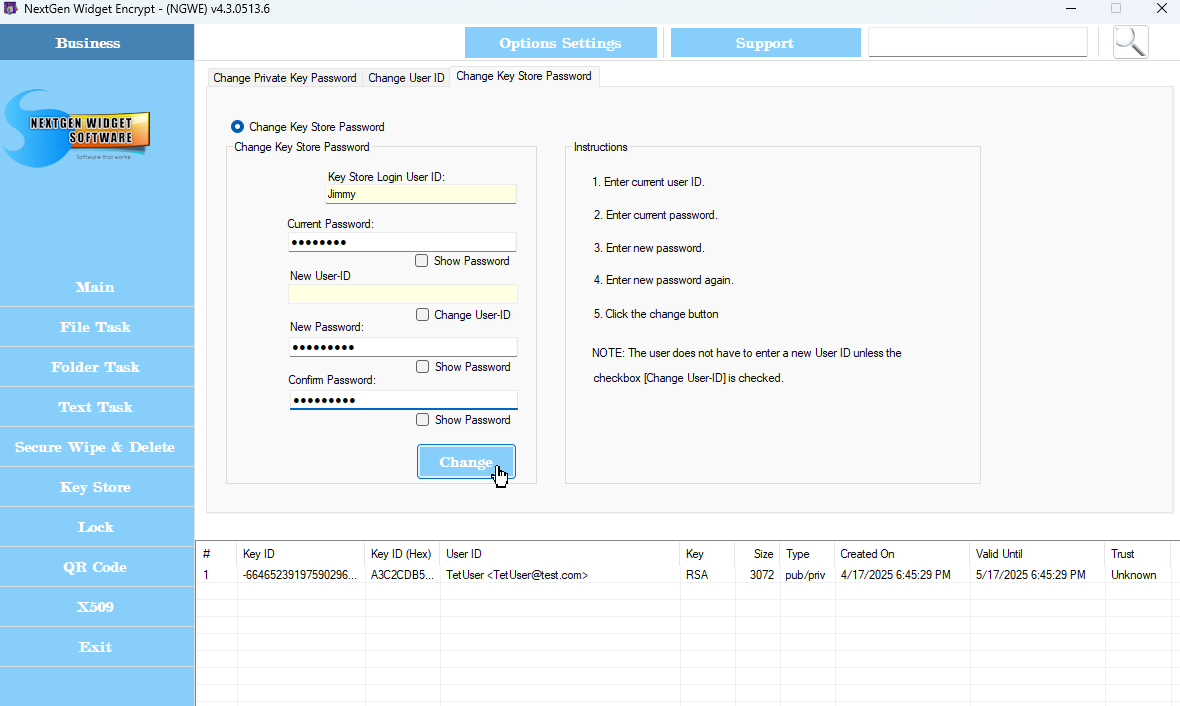Open Key Store in sidebar
1180x706 pixels.
click(96, 487)
